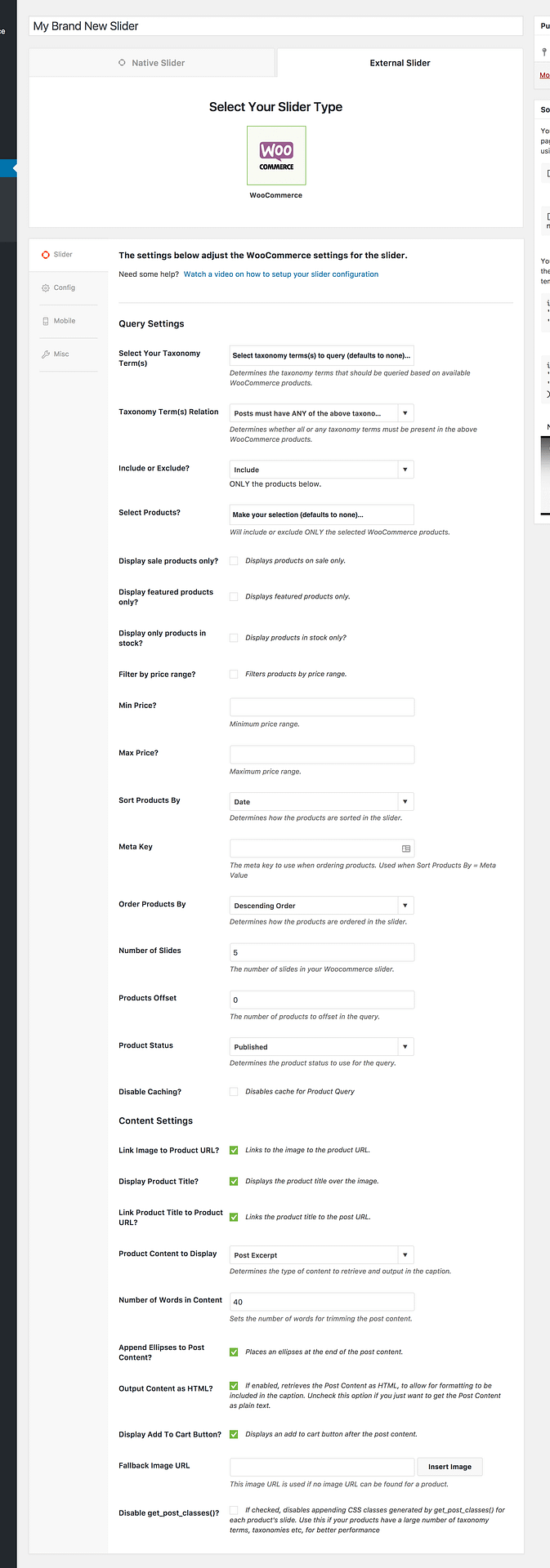Viewport: 550px width, 1568px height.
Task: Check the Disable Caching option
Action: click(234, 1092)
